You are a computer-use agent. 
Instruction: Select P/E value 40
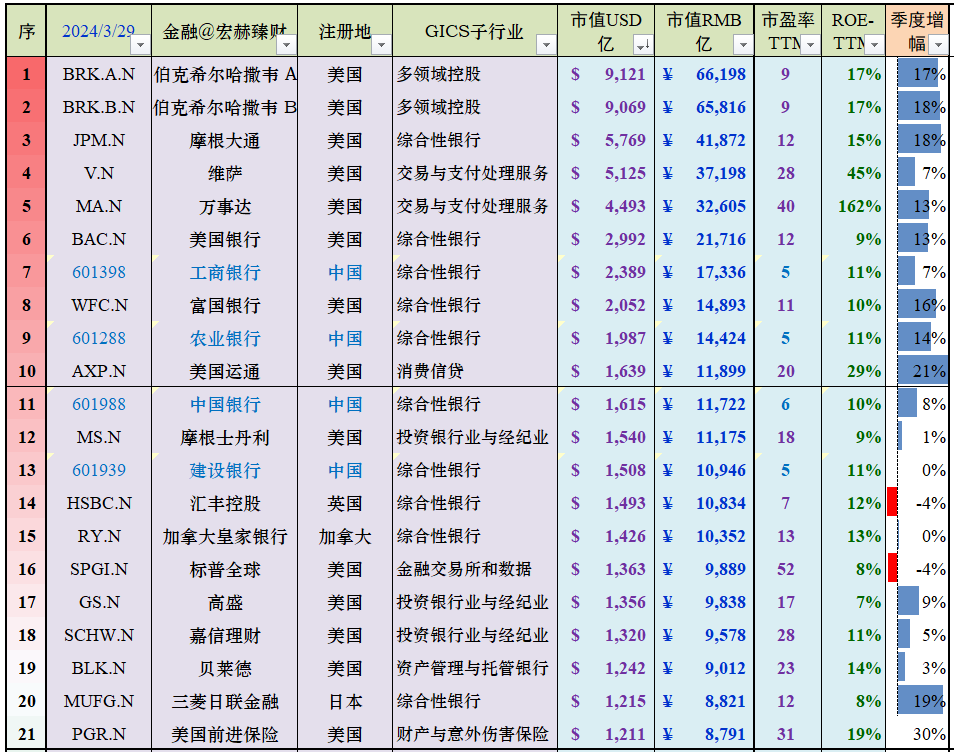(x=787, y=206)
